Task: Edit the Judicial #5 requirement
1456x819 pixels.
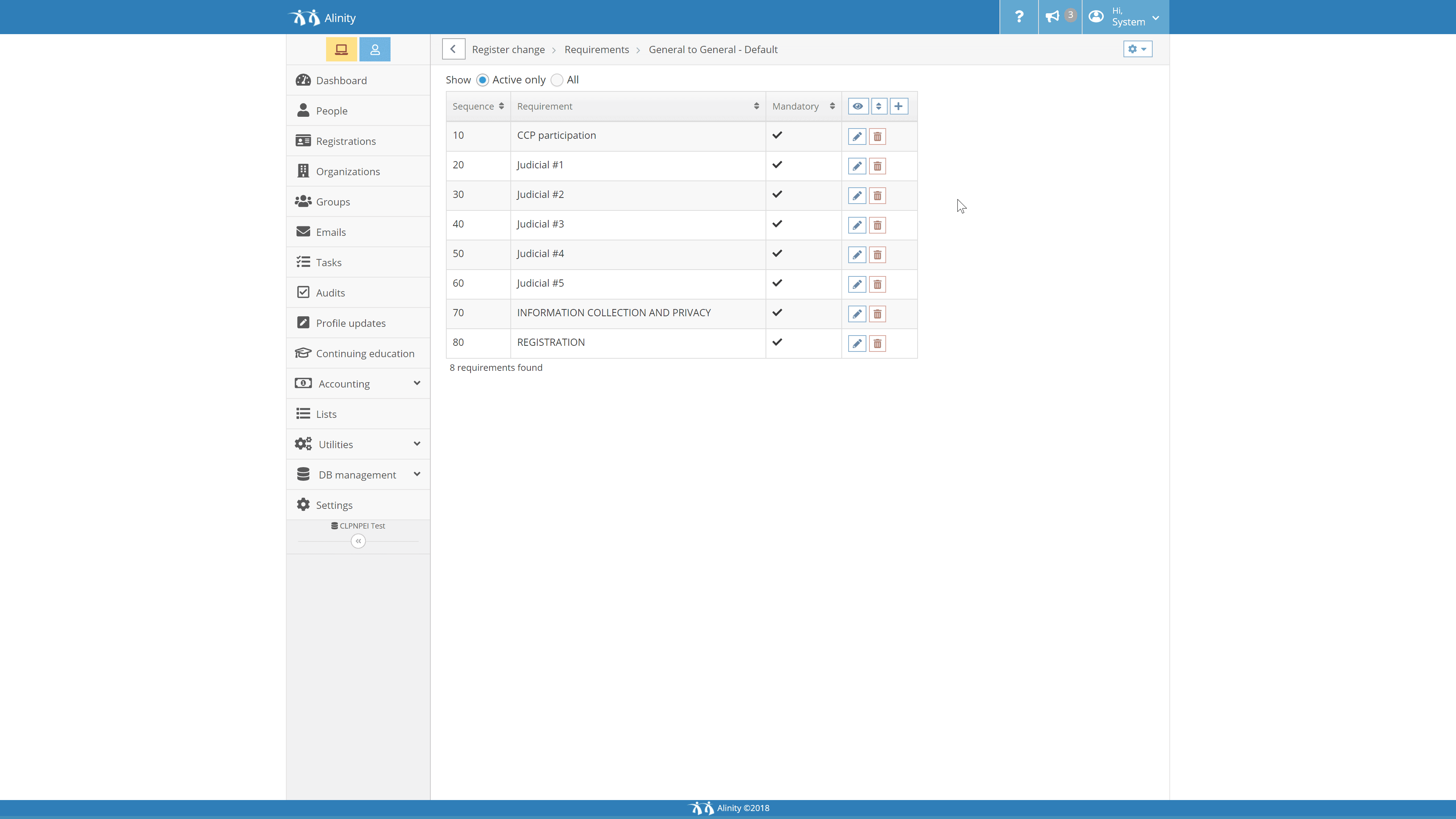Action: (x=857, y=284)
